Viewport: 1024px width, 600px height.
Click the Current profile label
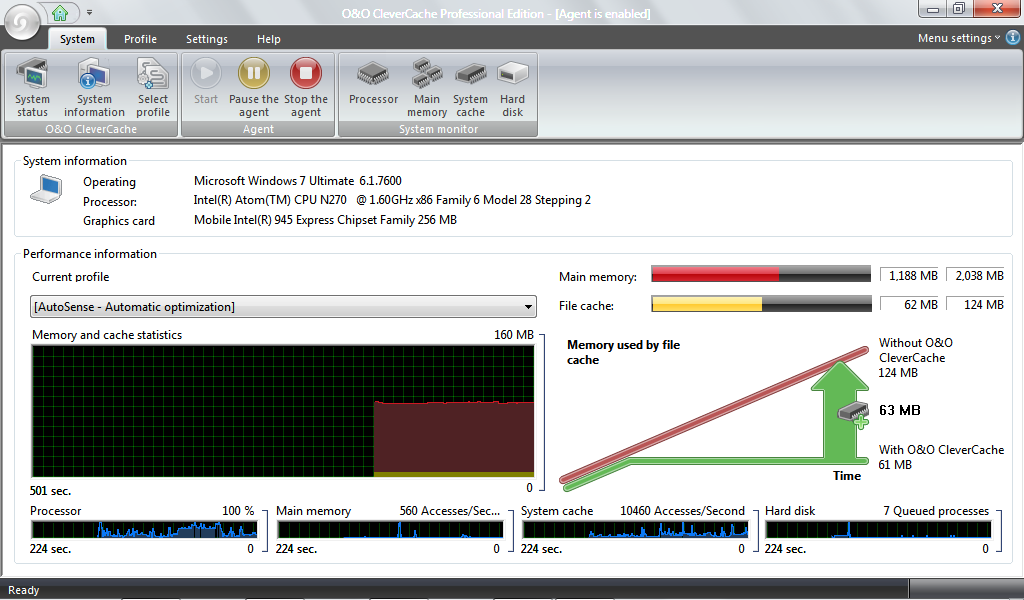pyautogui.click(x=71, y=277)
